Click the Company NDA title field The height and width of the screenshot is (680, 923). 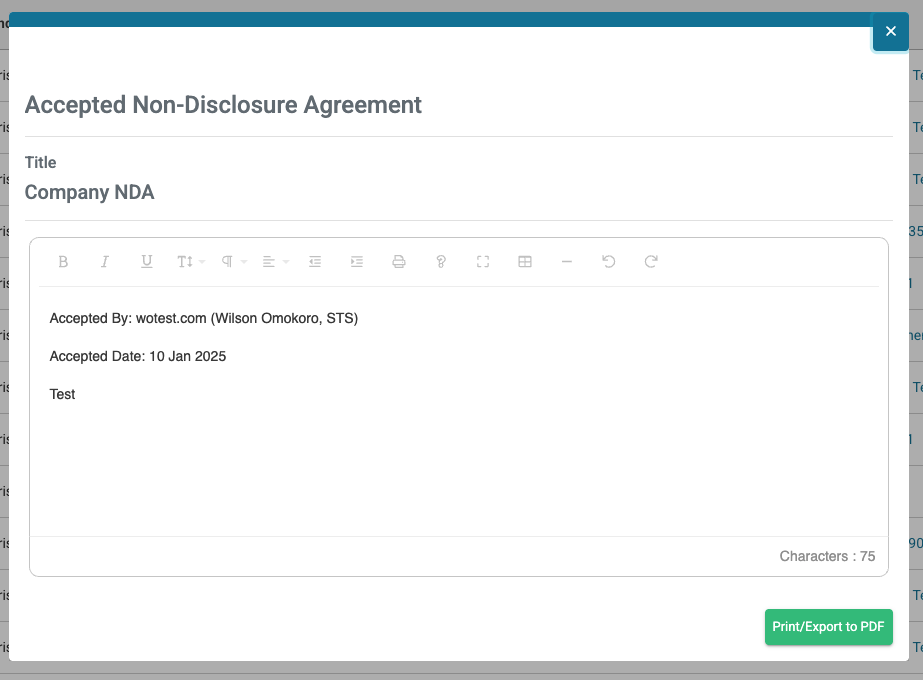coord(89,192)
